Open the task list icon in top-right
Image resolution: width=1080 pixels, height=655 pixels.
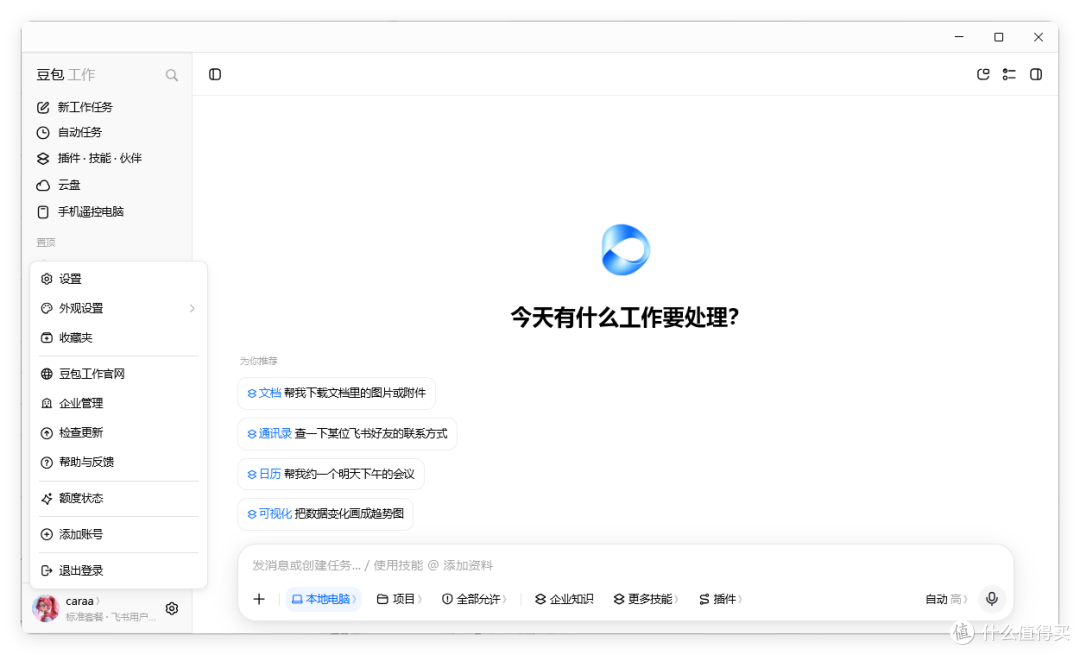point(1009,74)
